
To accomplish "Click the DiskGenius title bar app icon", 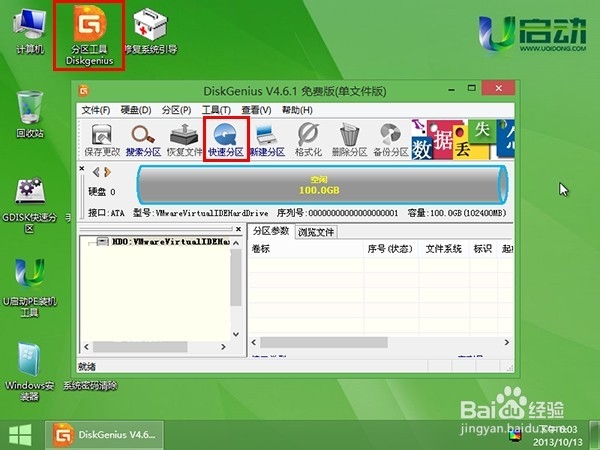I will coord(84,91).
